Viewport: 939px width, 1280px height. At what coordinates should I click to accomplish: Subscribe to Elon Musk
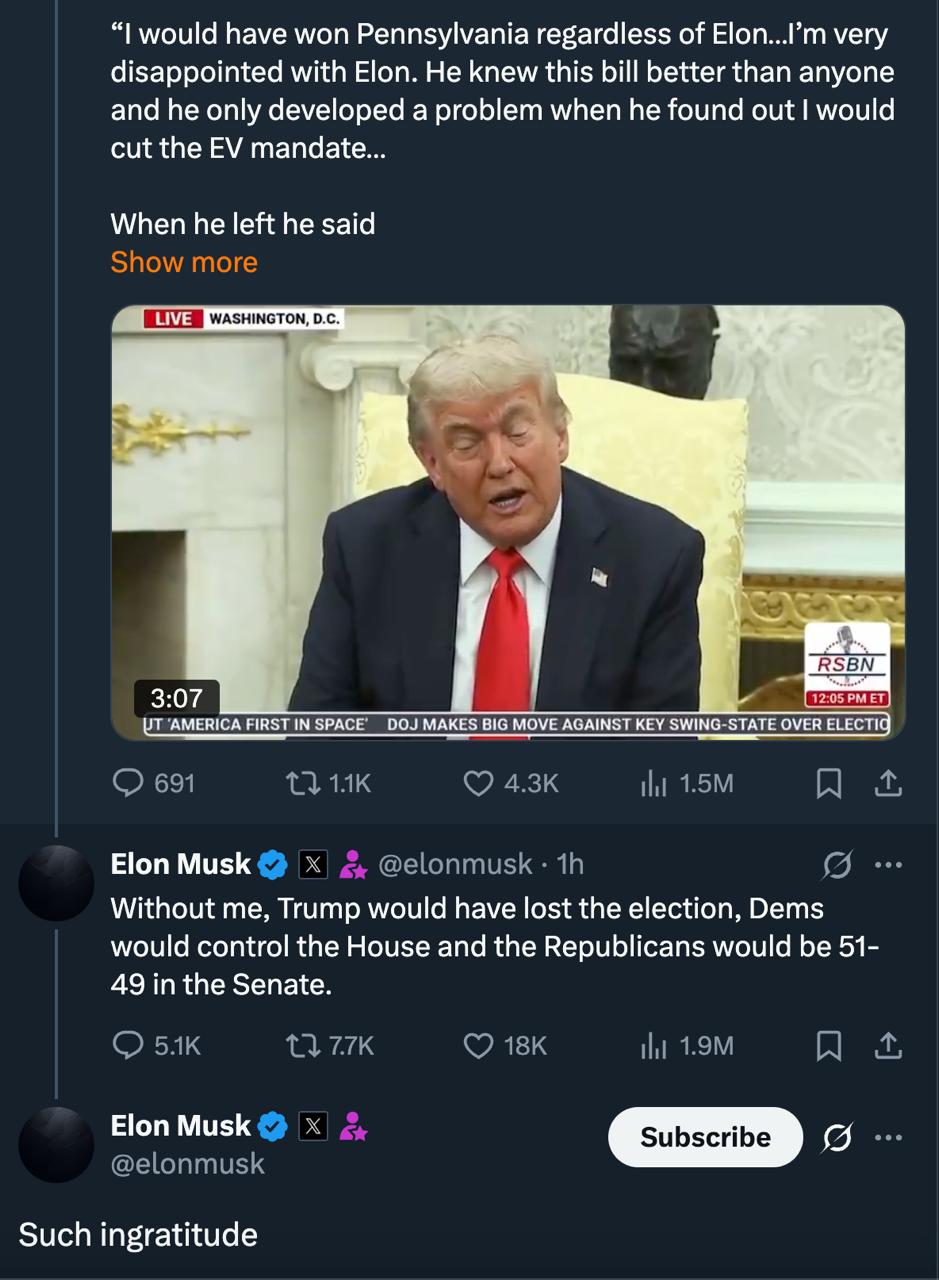click(705, 1137)
